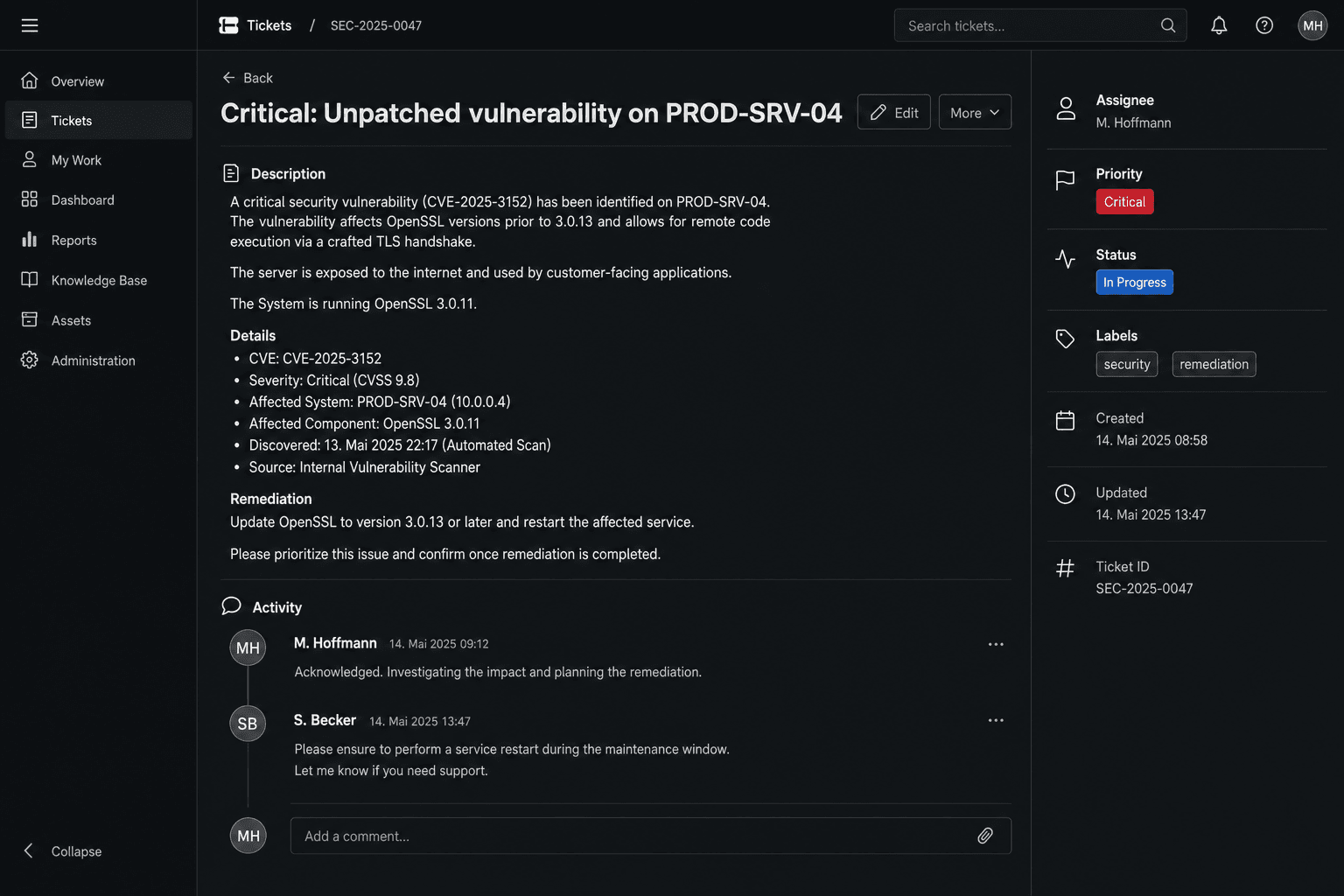
Task: Click the M. Hoffmann comment author name
Action: pos(335,643)
